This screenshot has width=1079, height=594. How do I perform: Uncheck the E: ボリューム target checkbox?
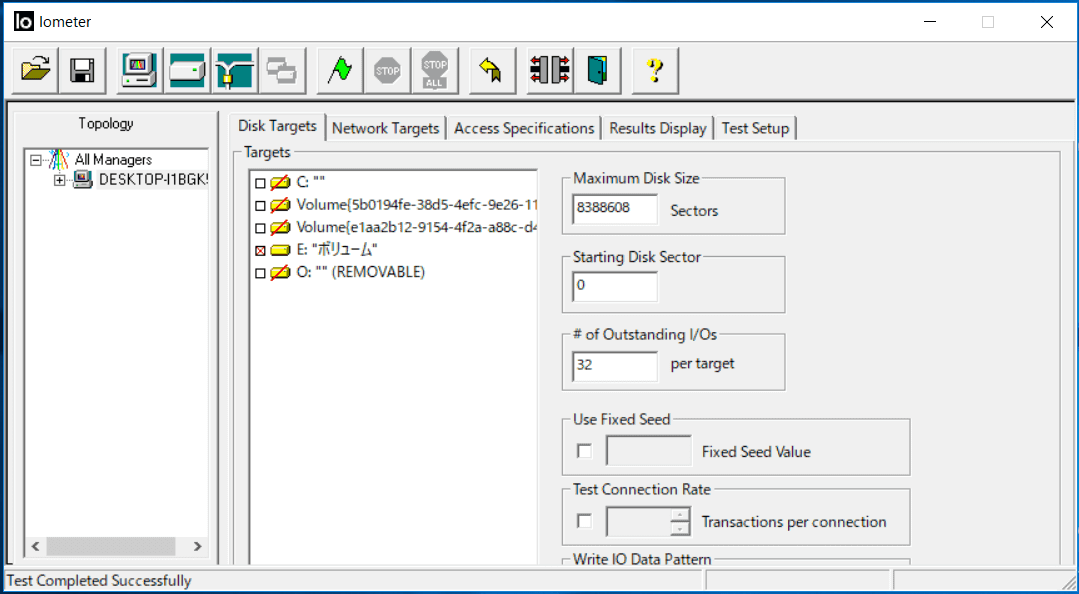(260, 251)
